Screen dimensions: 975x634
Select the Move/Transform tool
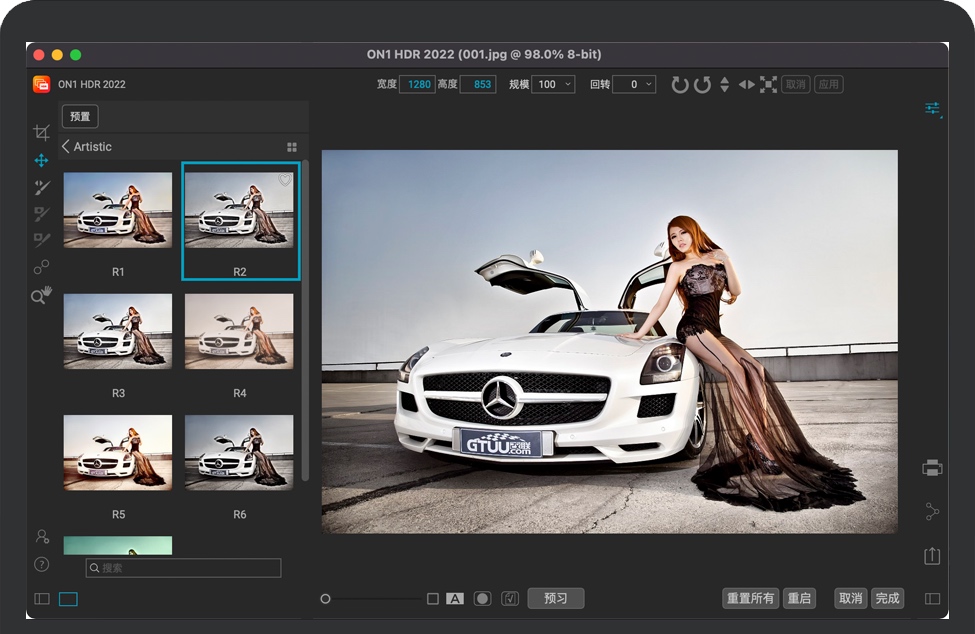(x=41, y=160)
